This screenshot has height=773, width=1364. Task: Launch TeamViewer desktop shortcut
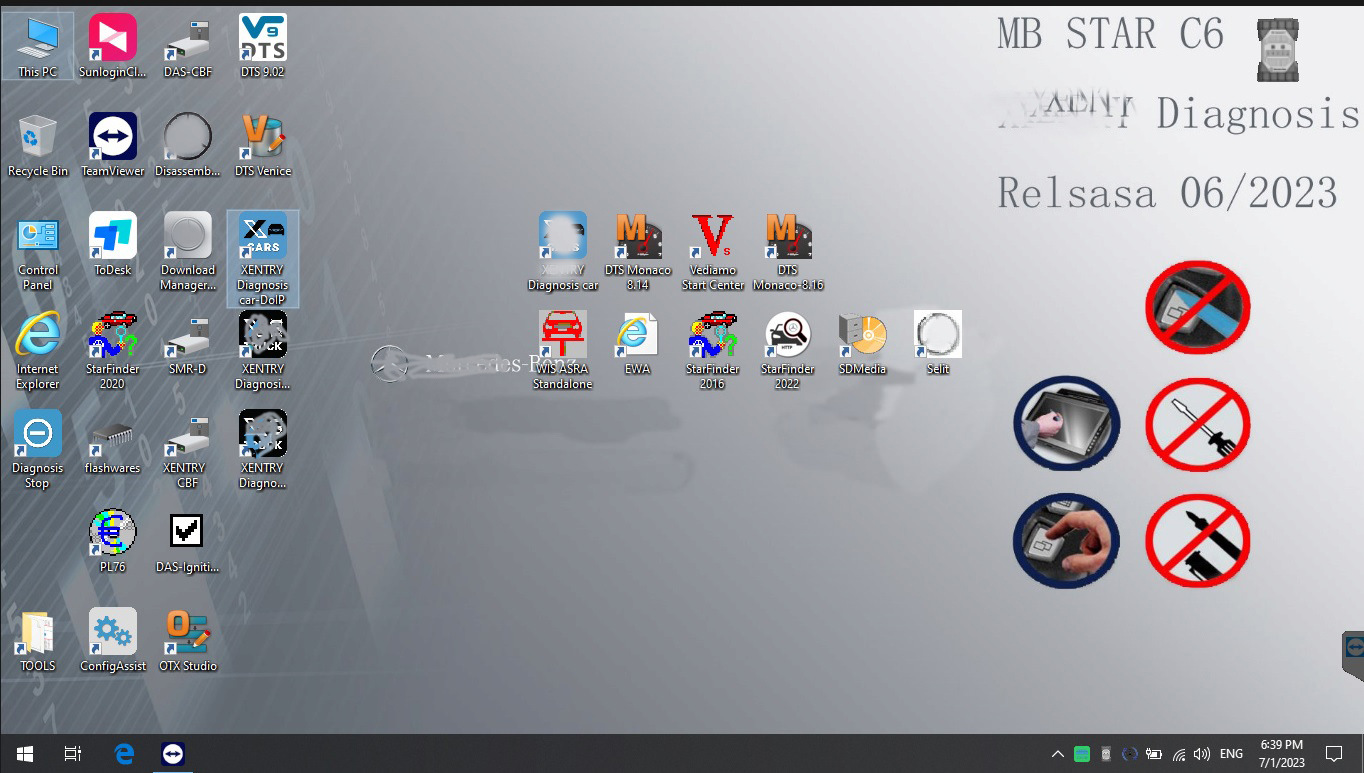112,145
